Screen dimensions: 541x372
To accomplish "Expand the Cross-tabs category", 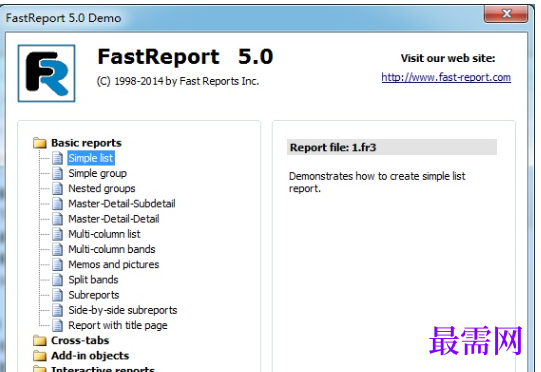I will pos(80,341).
